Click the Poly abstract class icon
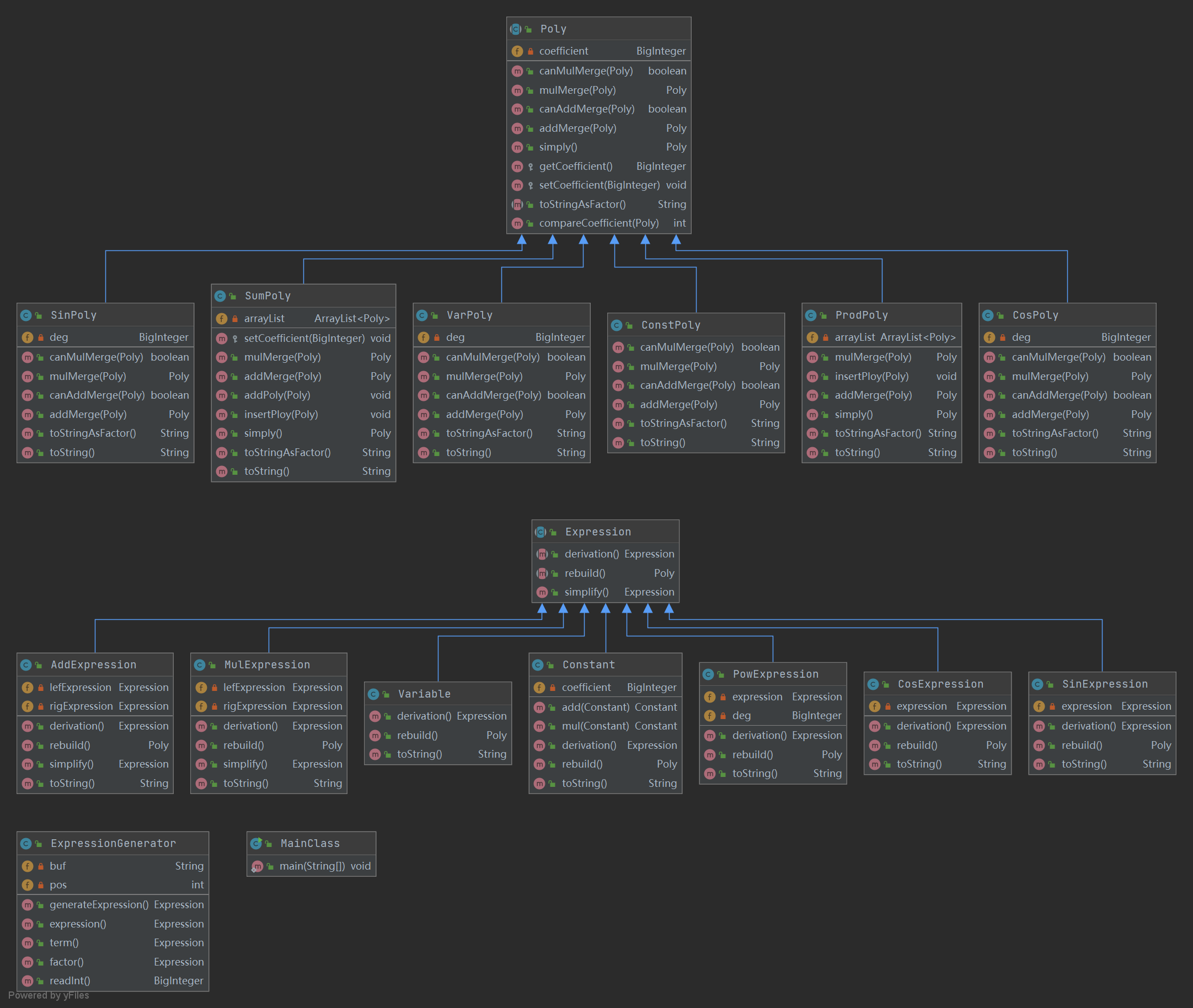The width and height of the screenshot is (1193, 1008). (516, 29)
